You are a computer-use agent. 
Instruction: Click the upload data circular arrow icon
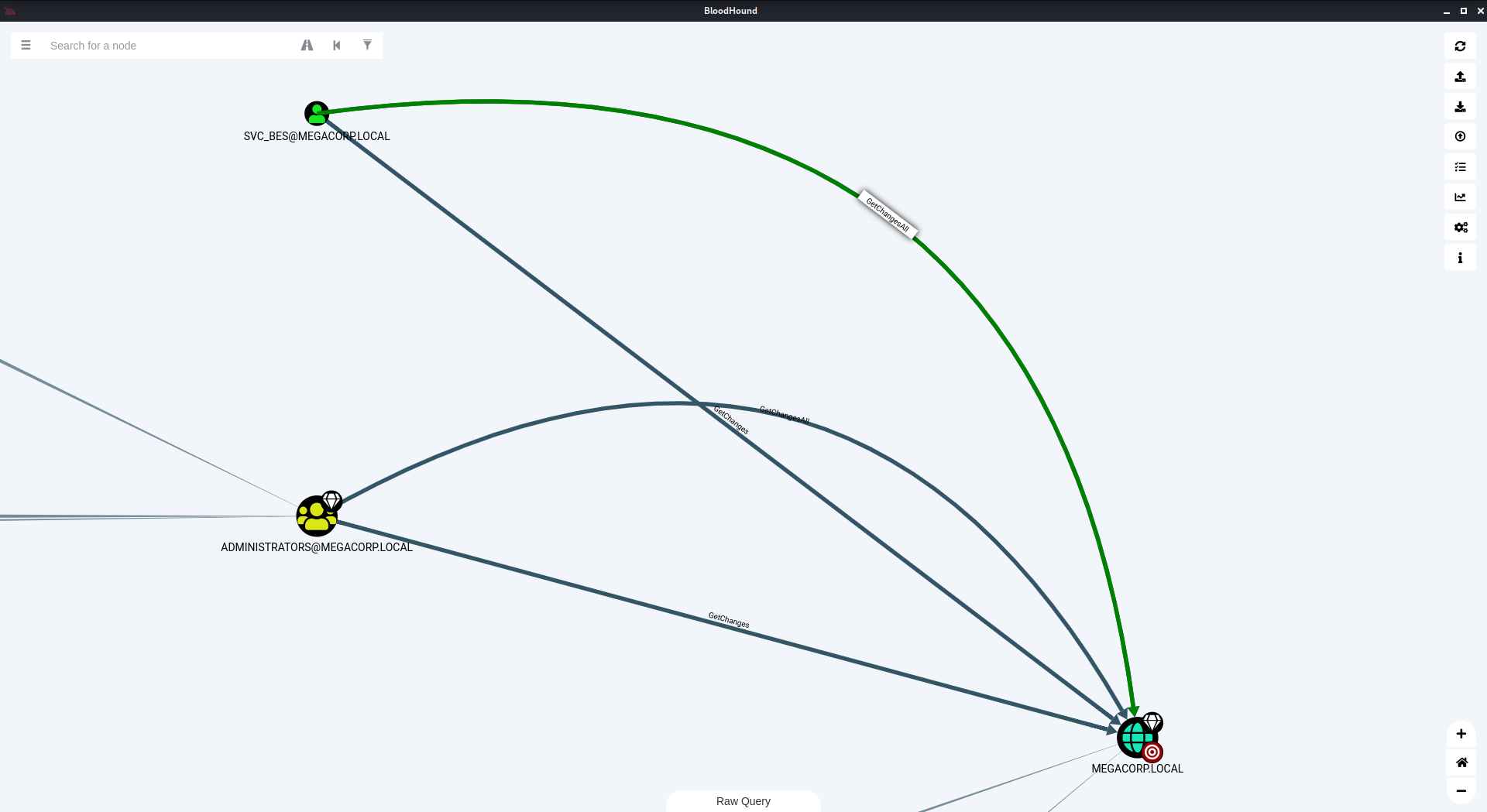click(x=1460, y=137)
